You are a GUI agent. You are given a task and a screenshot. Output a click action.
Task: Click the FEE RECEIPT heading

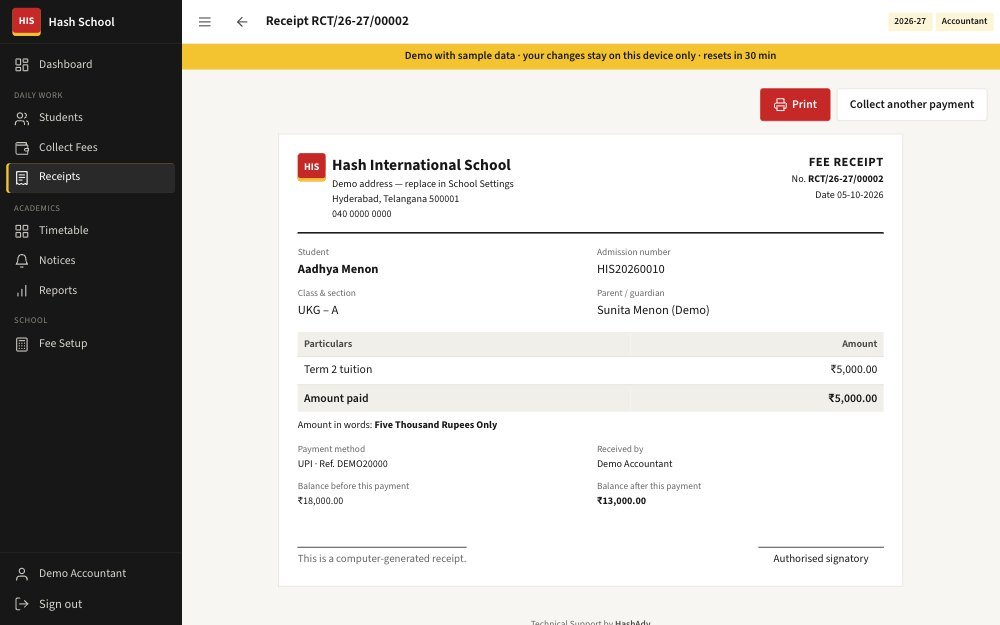coord(846,162)
